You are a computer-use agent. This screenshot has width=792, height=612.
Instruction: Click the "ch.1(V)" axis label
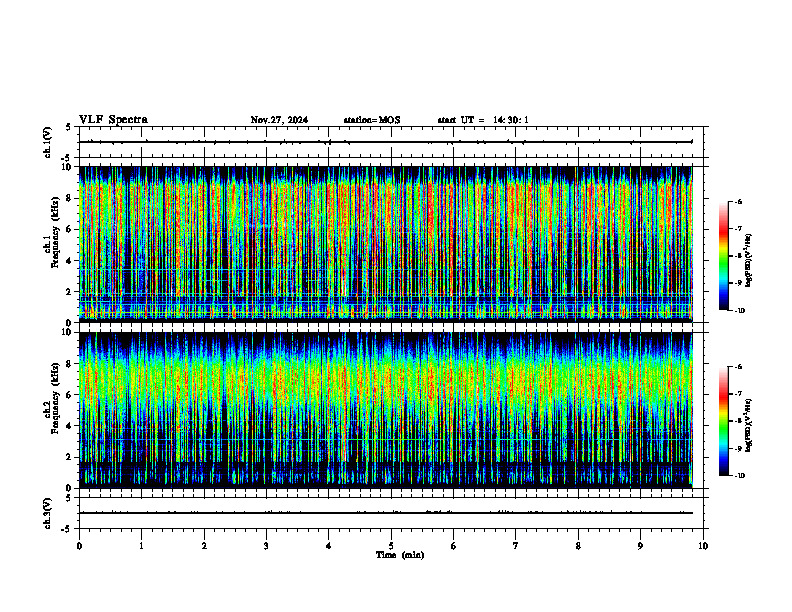point(48,142)
